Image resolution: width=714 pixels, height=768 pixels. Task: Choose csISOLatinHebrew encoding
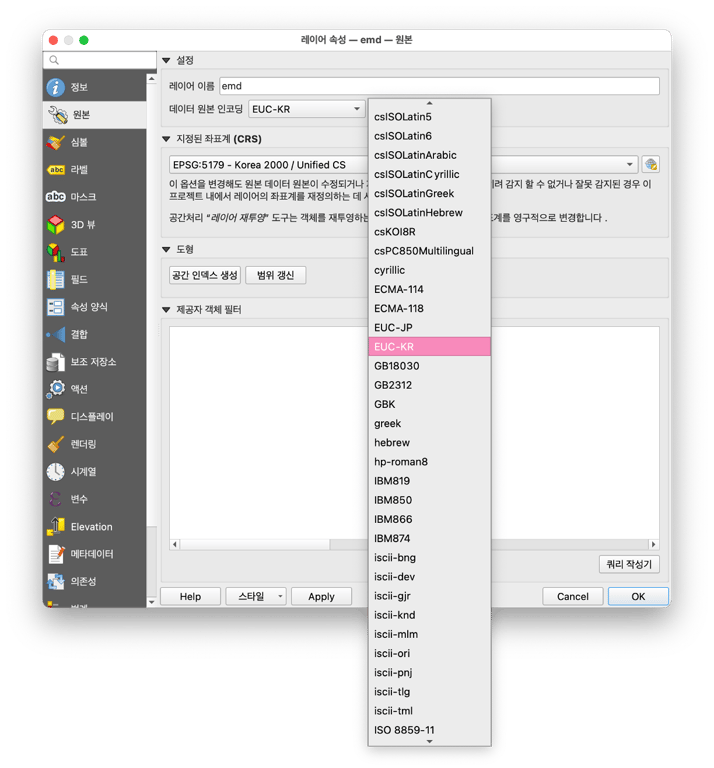429,213
